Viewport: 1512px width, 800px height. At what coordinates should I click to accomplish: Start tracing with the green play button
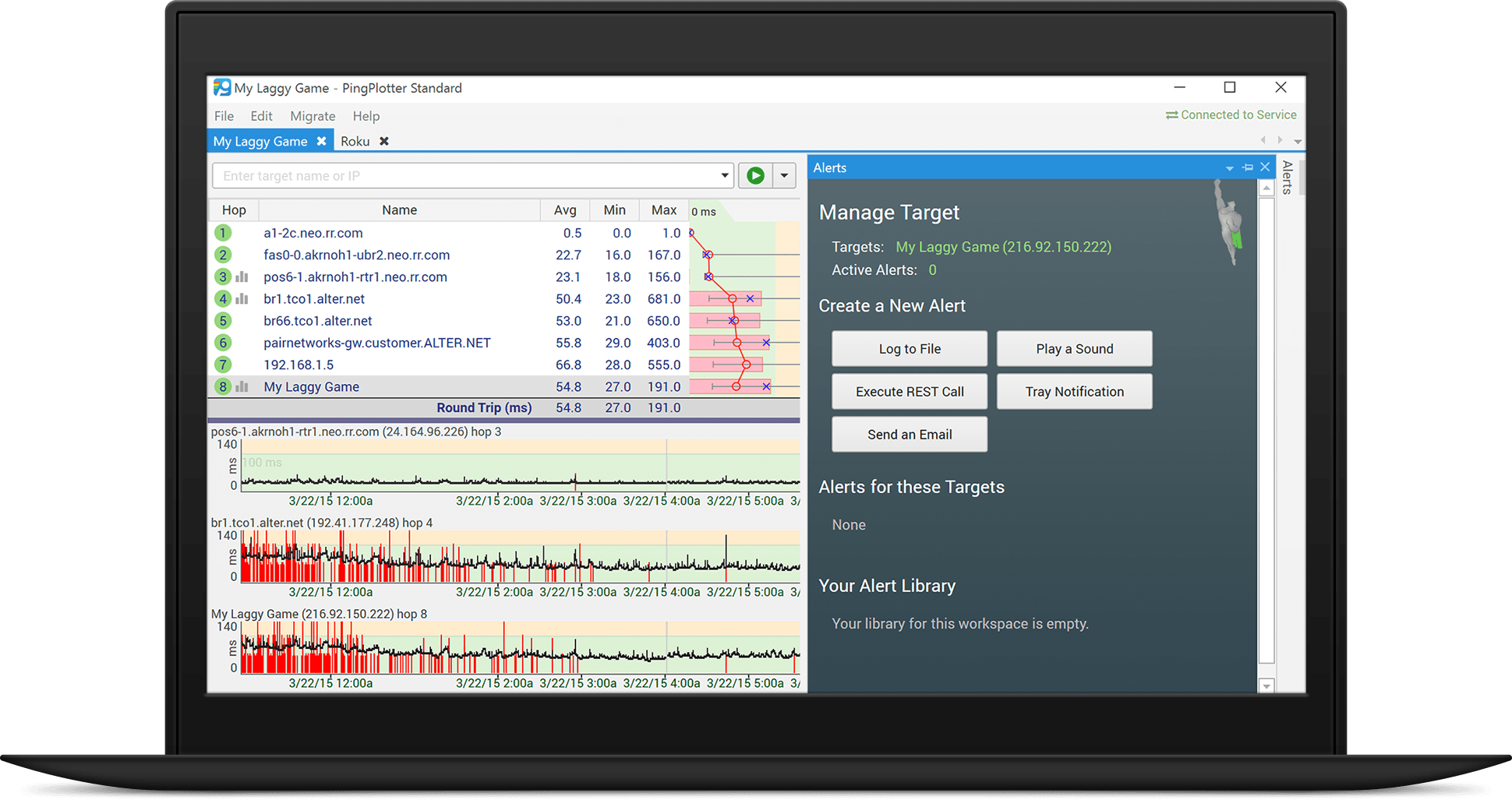point(754,175)
